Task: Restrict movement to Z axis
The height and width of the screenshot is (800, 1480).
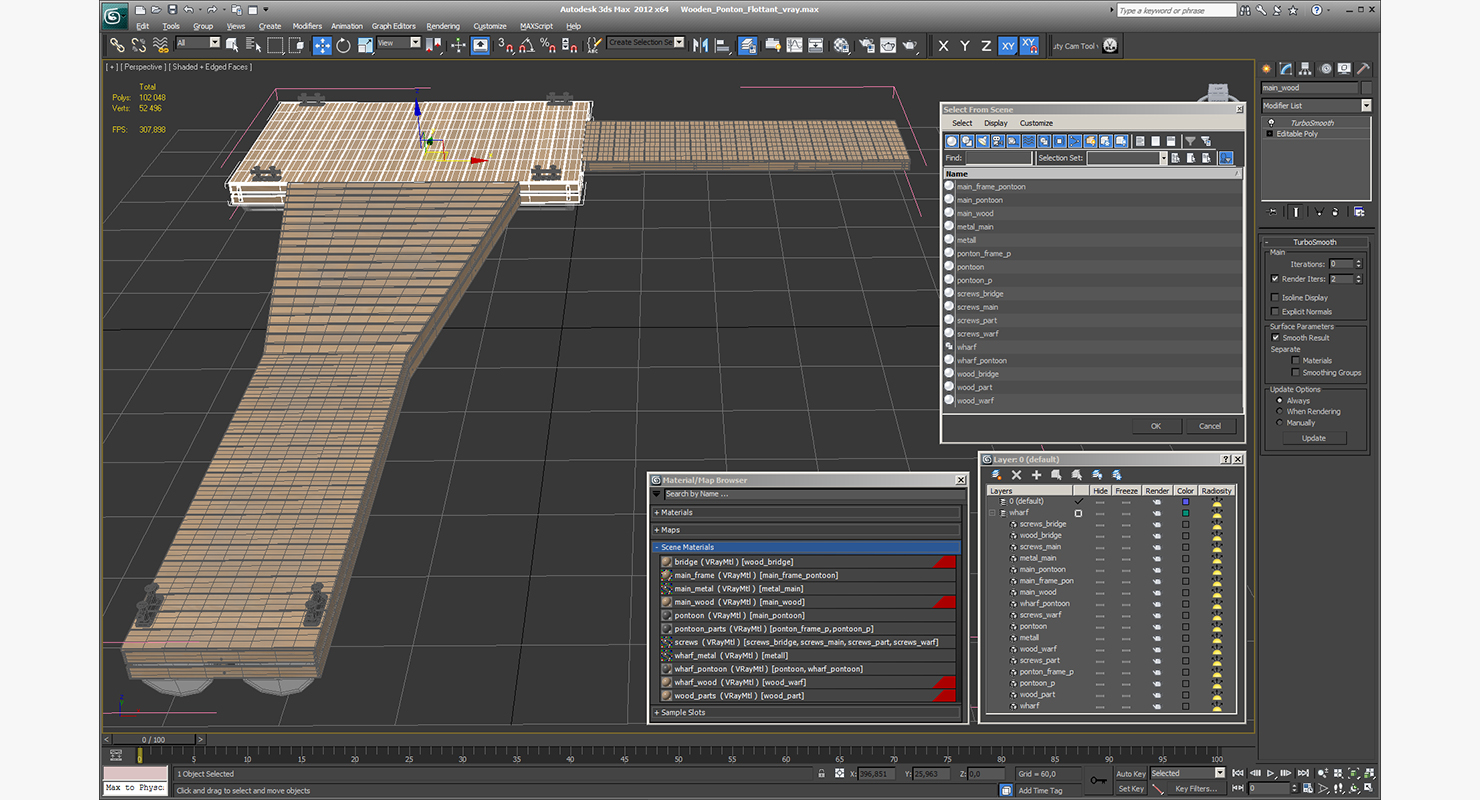Action: pos(986,45)
